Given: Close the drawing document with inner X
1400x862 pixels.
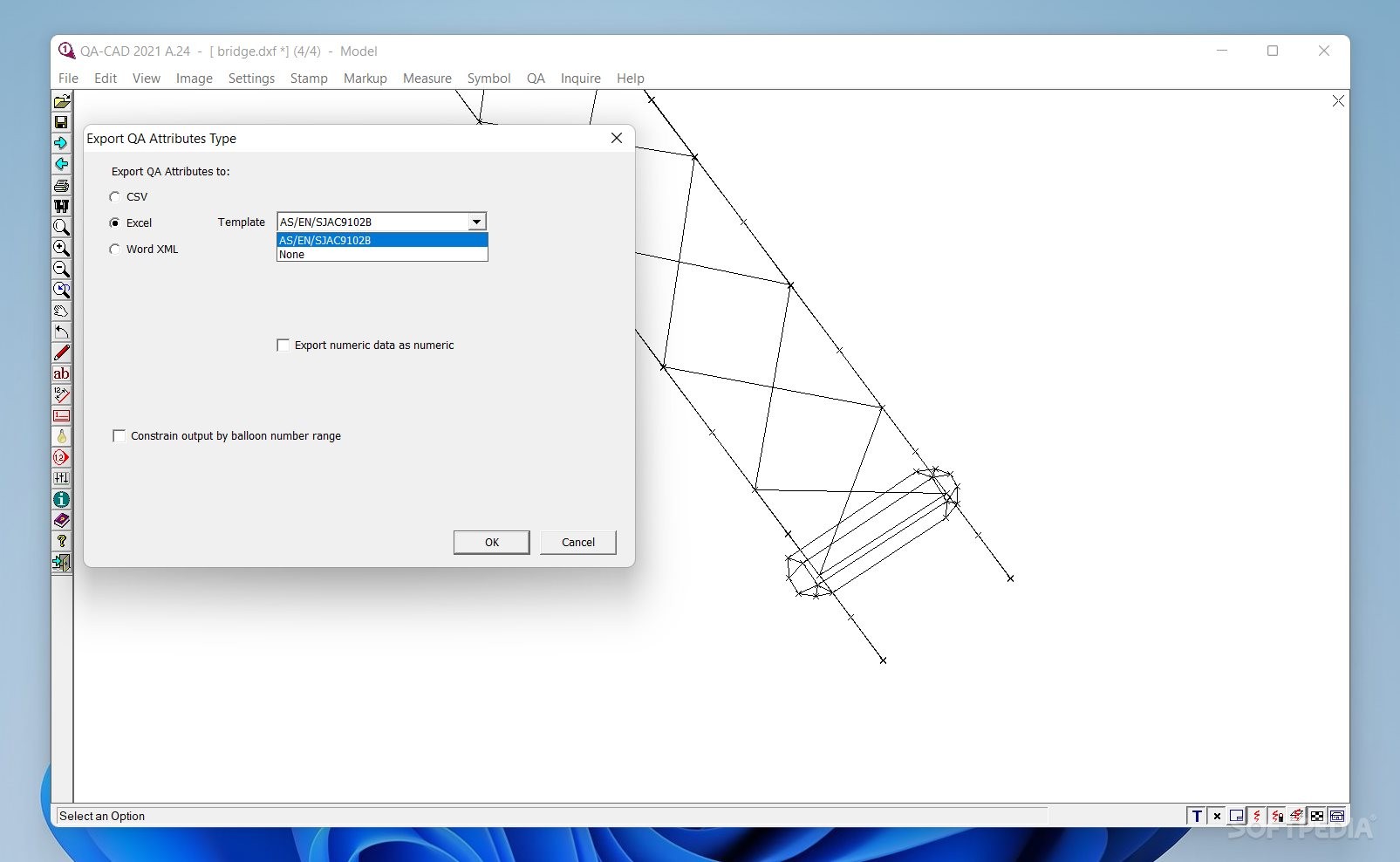Looking at the screenshot, I should (1338, 101).
